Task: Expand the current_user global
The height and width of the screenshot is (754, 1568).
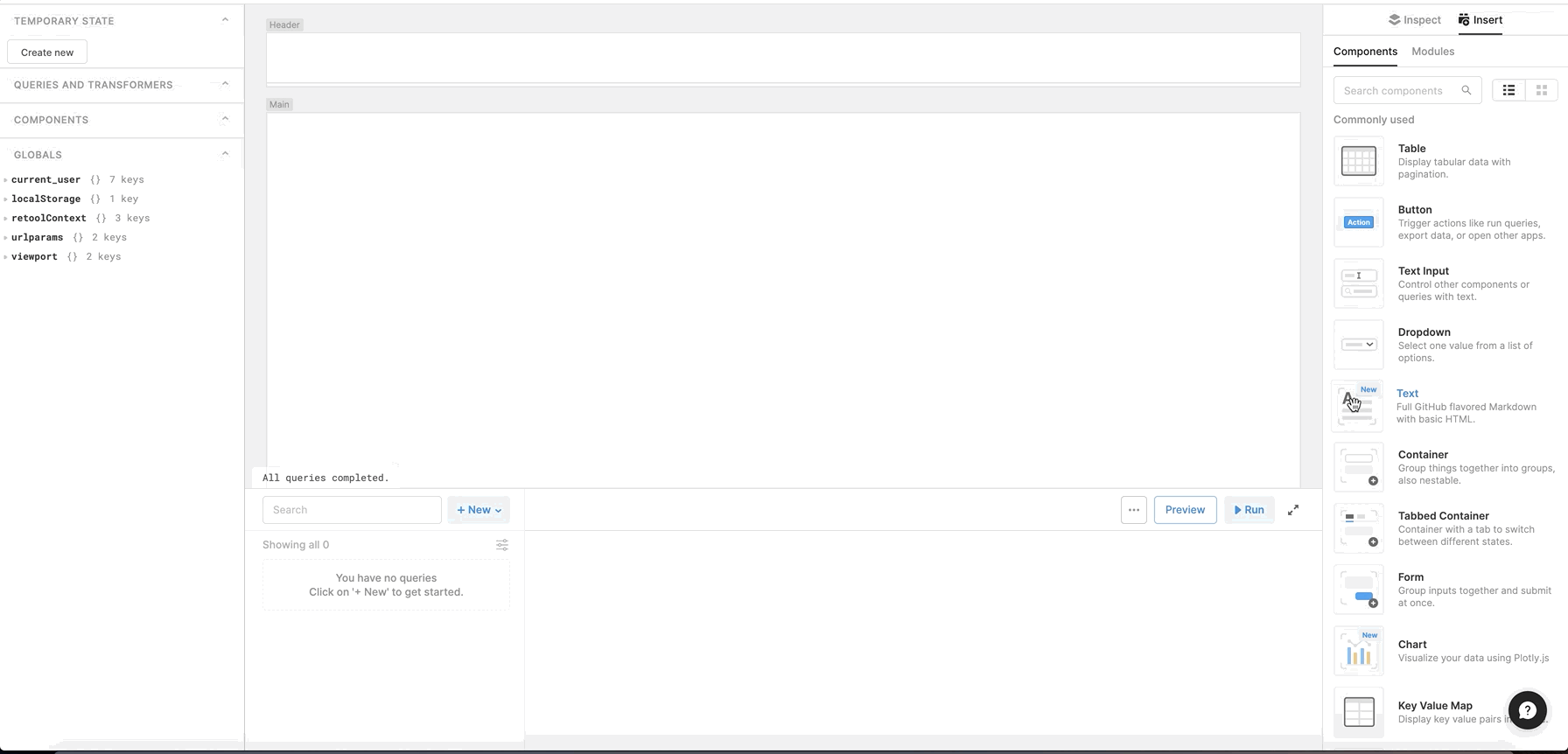Action: 5,179
